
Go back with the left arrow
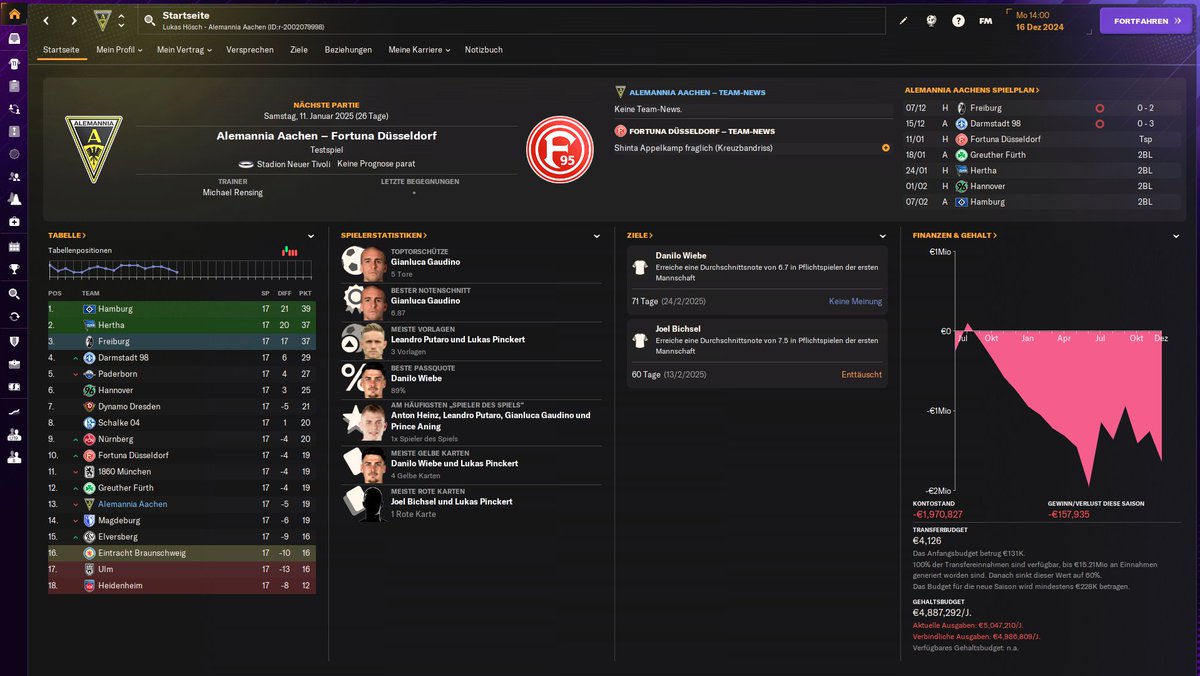(46, 20)
